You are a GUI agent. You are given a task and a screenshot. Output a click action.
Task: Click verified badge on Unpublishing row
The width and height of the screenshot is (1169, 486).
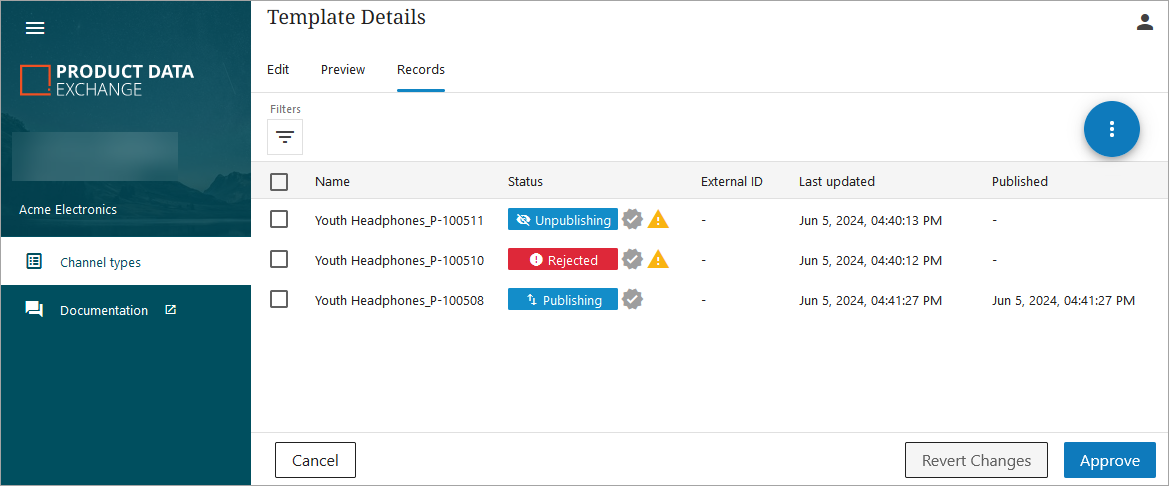click(632, 220)
